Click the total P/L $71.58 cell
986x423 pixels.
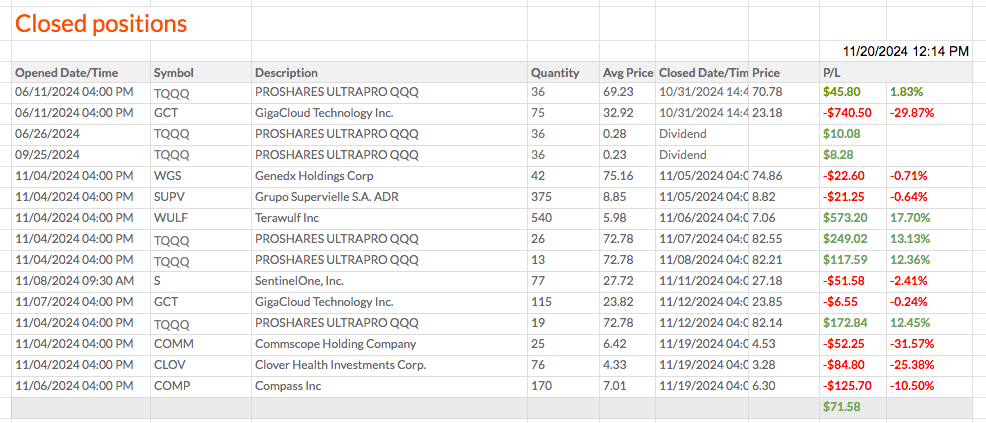[x=842, y=406]
